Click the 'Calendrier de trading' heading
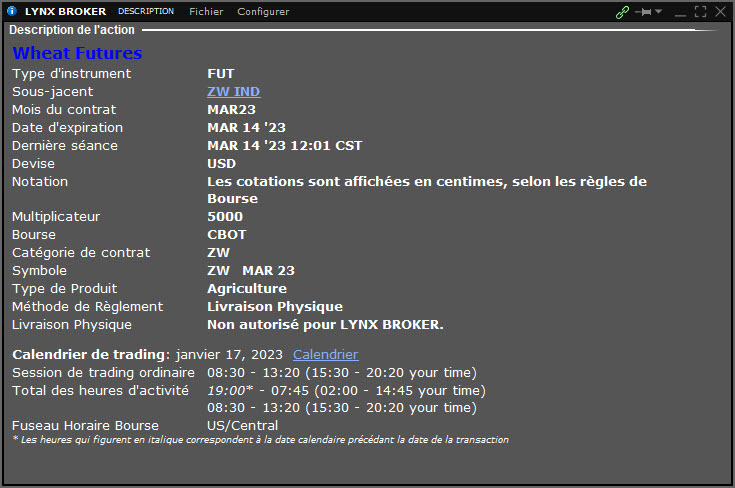 click(x=91, y=355)
